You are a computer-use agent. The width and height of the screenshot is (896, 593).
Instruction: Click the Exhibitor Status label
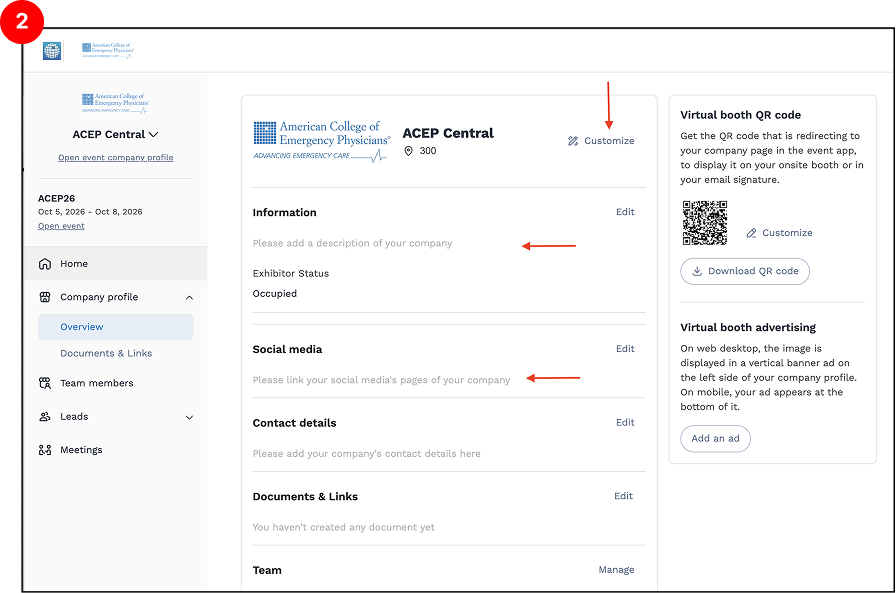tap(291, 274)
